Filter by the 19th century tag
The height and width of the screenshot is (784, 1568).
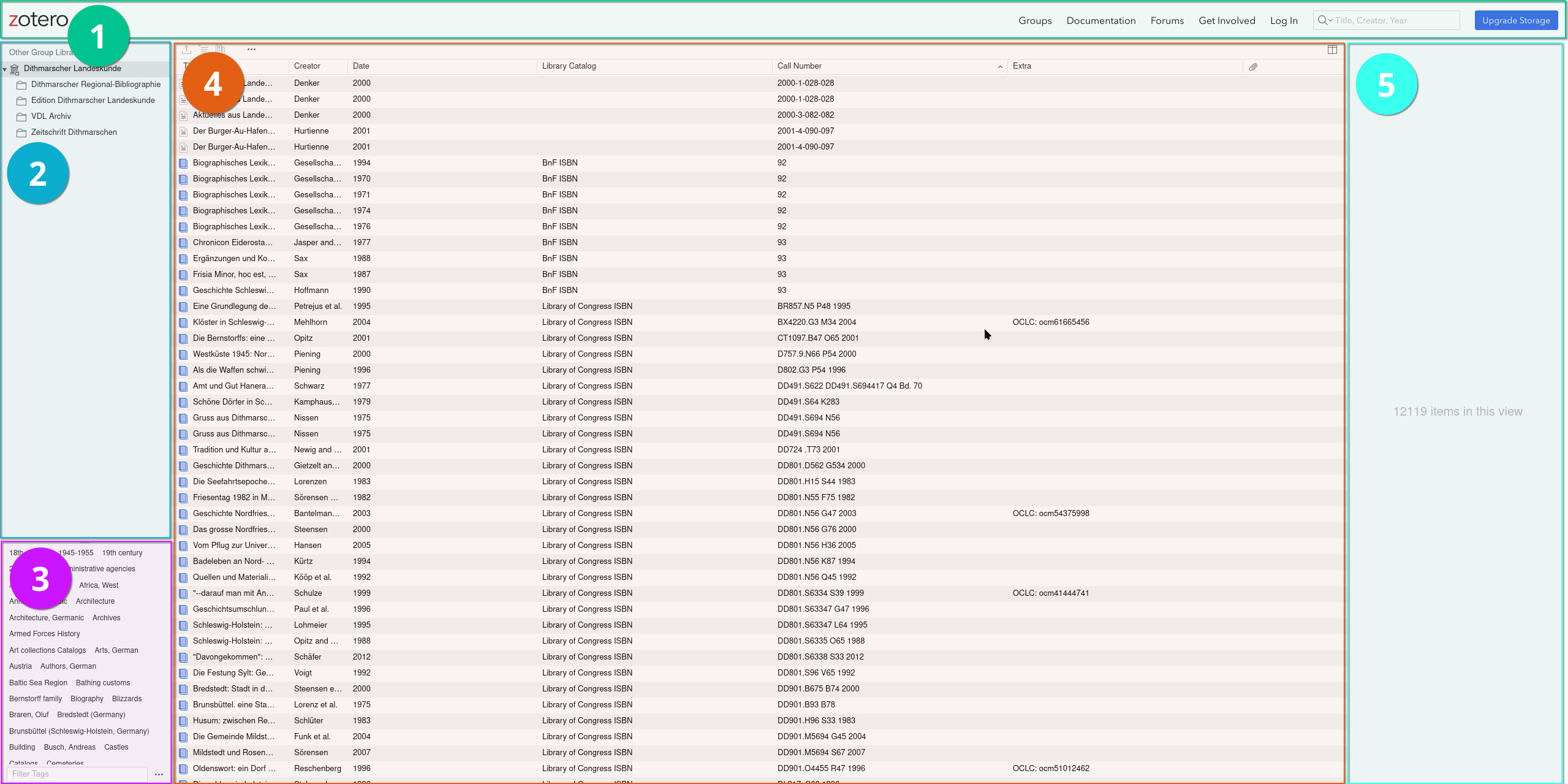pyautogui.click(x=122, y=553)
